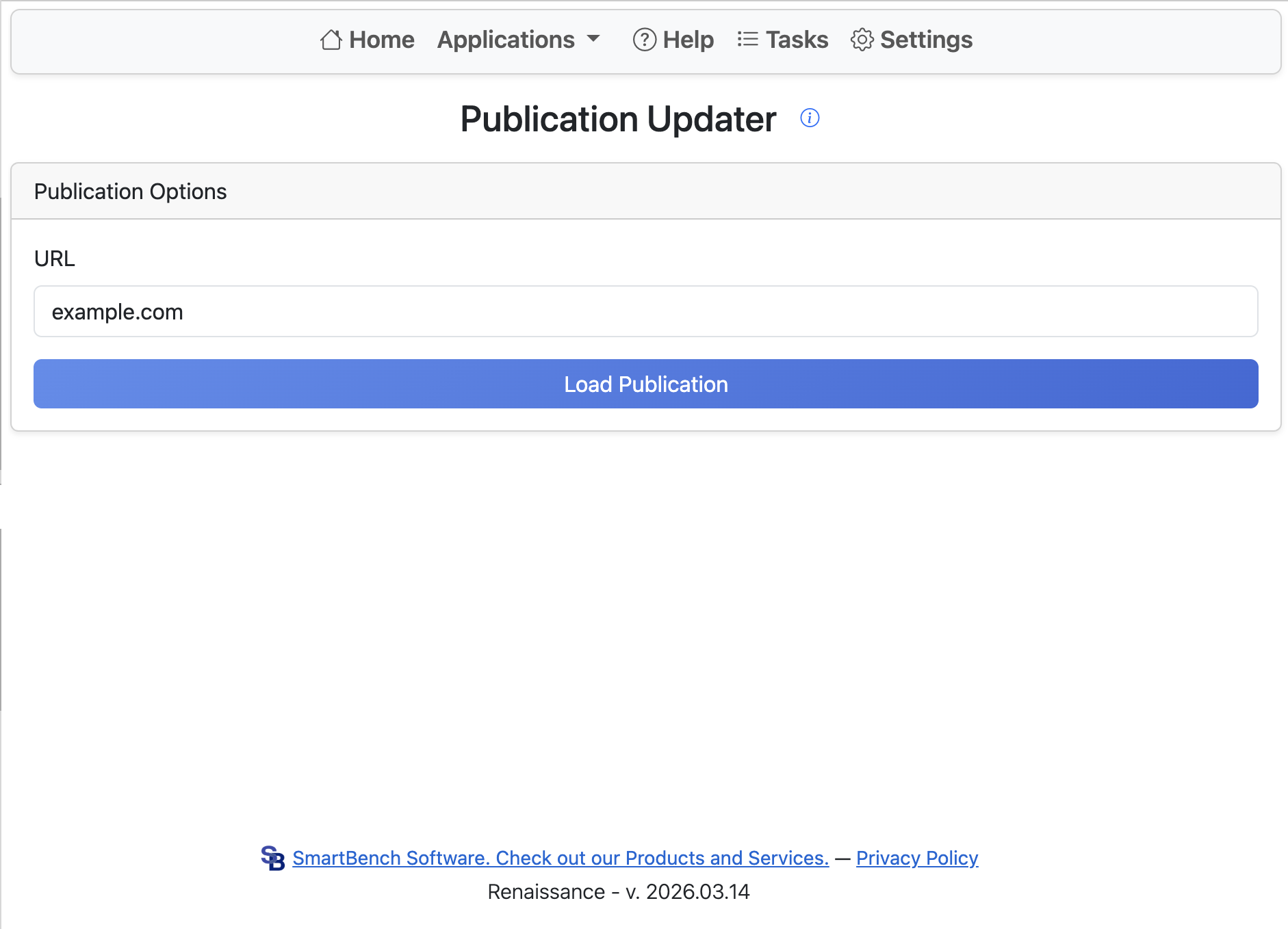Image resolution: width=1288 pixels, height=929 pixels.
Task: Click the gear icon left of Settings label
Action: pos(862,40)
